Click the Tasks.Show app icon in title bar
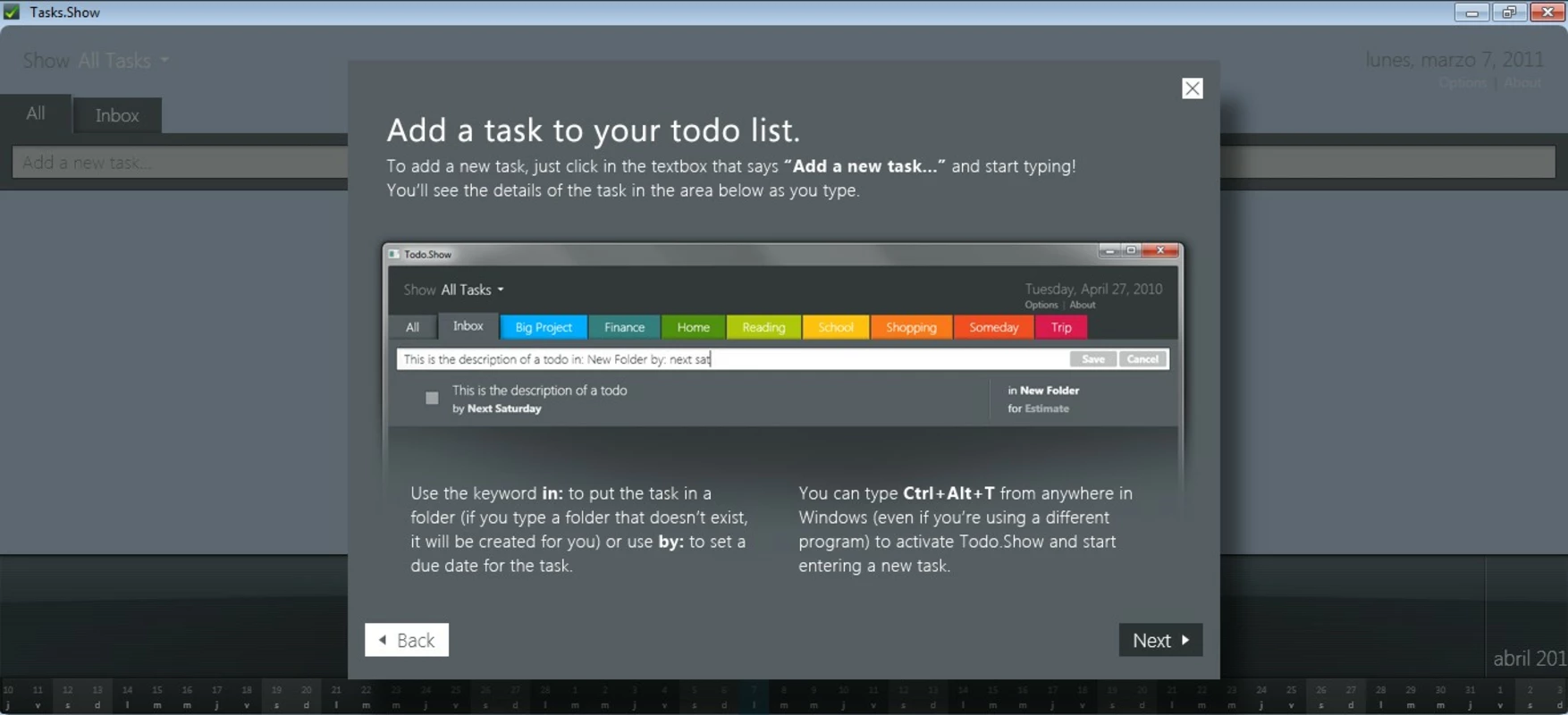The image size is (1568, 715). (12, 12)
